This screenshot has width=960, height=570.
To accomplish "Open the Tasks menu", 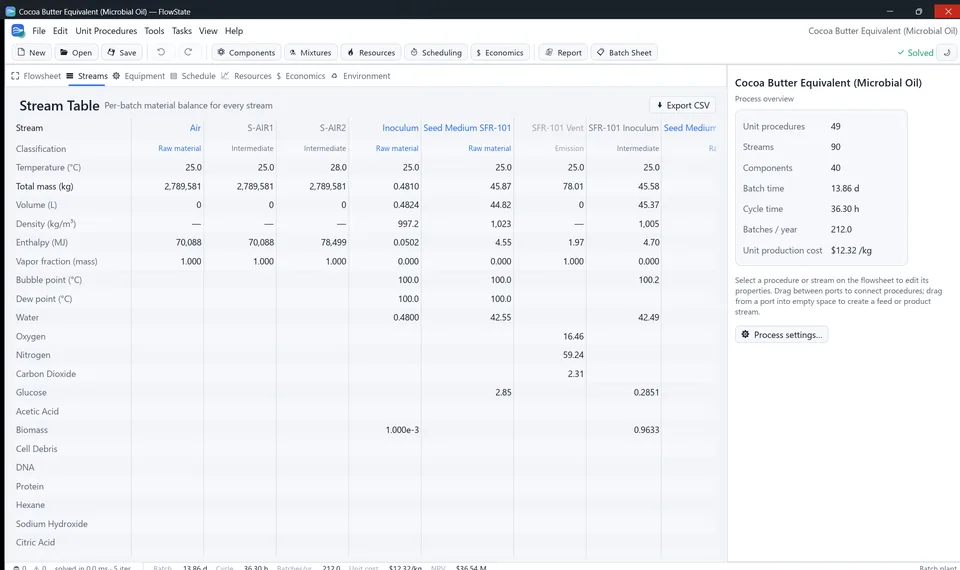I will pyautogui.click(x=182, y=31).
